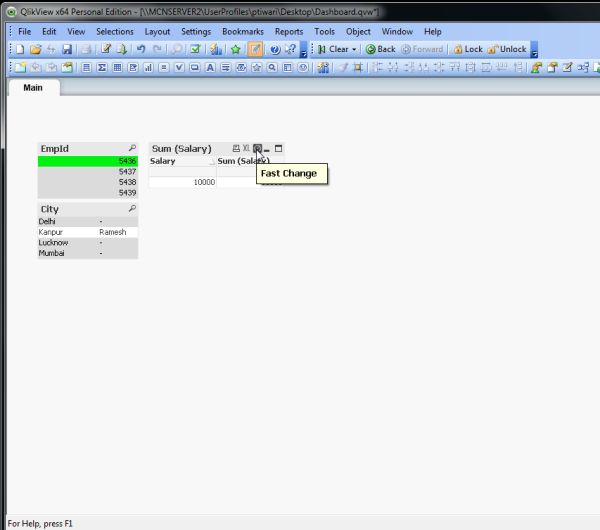Viewport: 600px width, 530px height.
Task: Open search magnifier in City list box
Action: (132, 209)
